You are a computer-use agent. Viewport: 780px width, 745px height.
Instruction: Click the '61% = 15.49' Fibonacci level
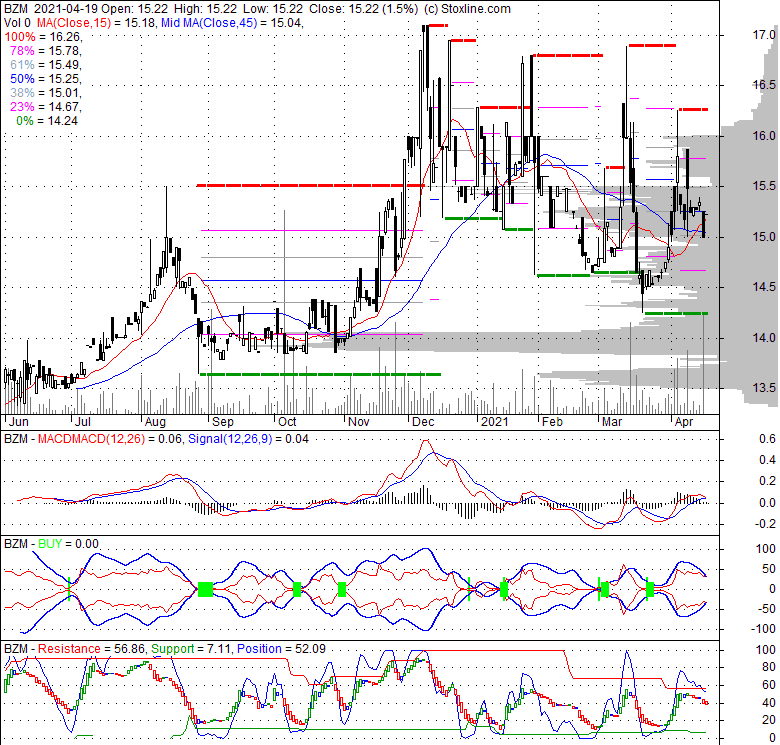tap(45, 65)
